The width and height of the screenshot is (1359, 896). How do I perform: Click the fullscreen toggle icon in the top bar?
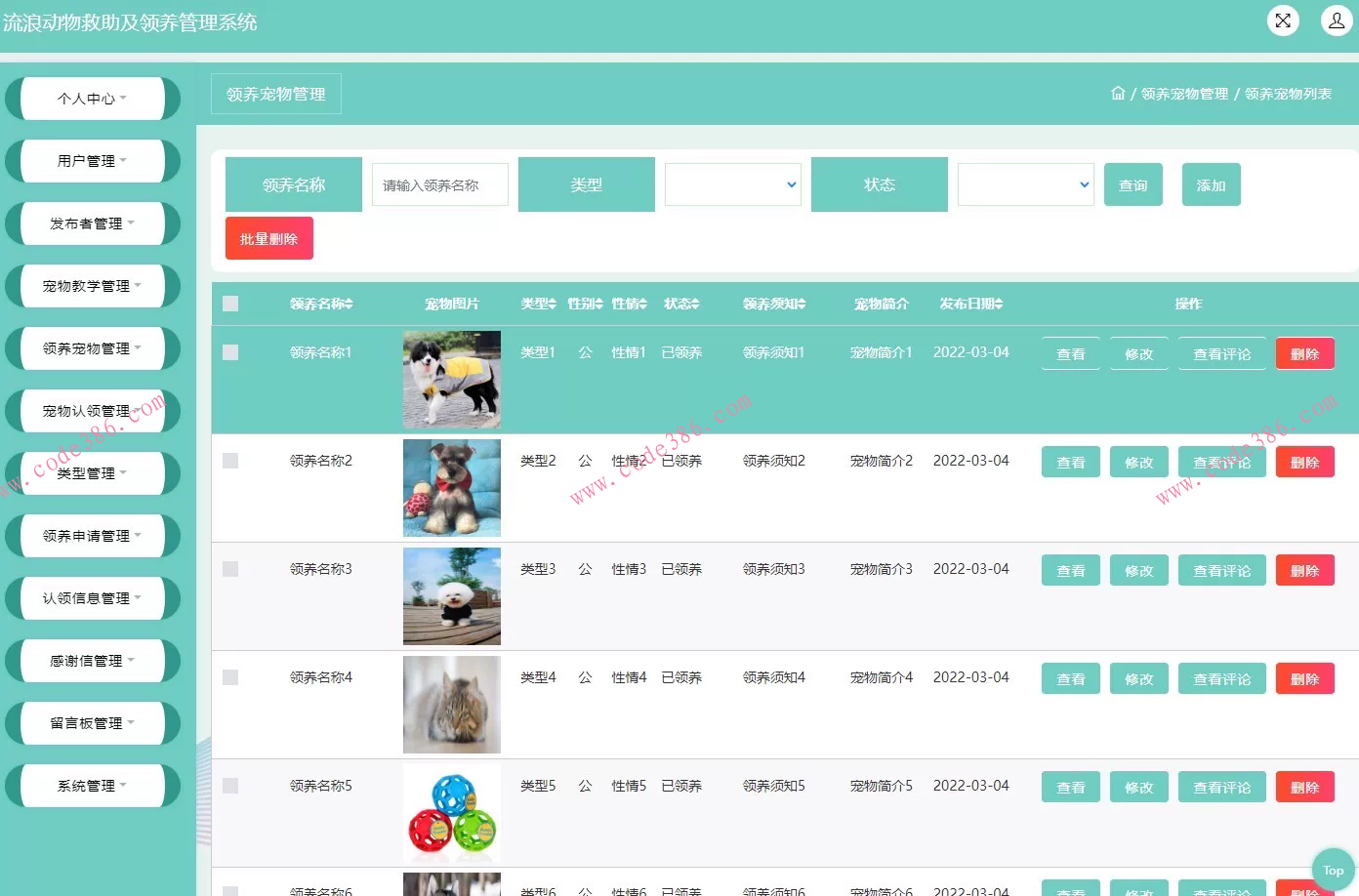pos(1282,20)
